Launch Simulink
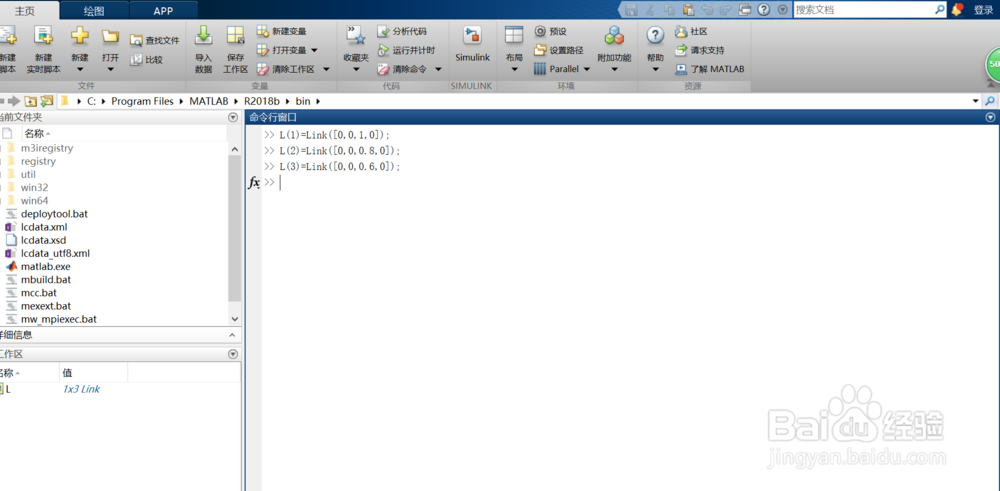 click(473, 45)
